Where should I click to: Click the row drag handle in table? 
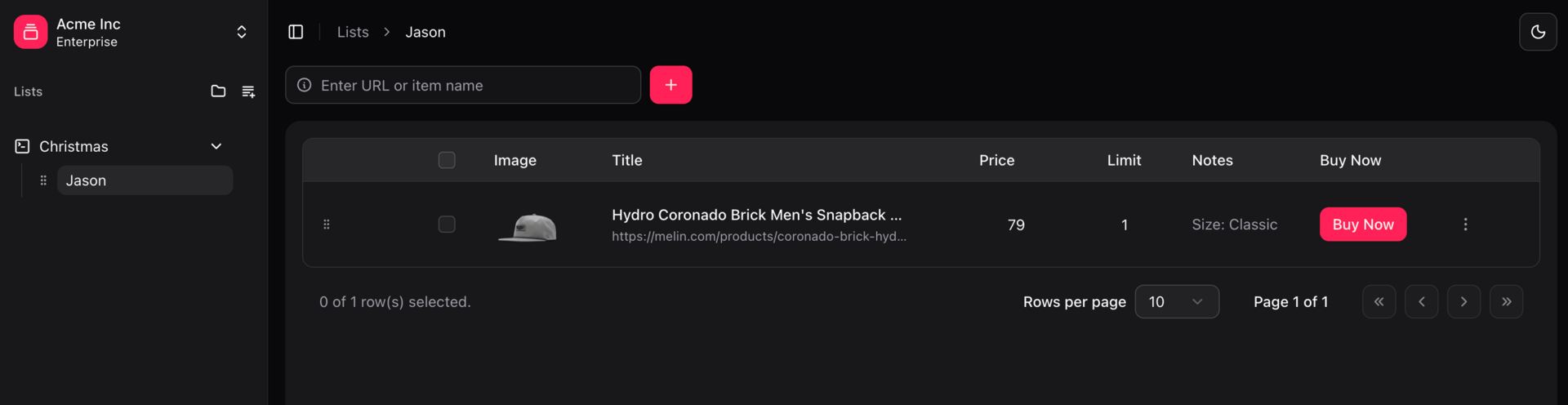[327, 225]
